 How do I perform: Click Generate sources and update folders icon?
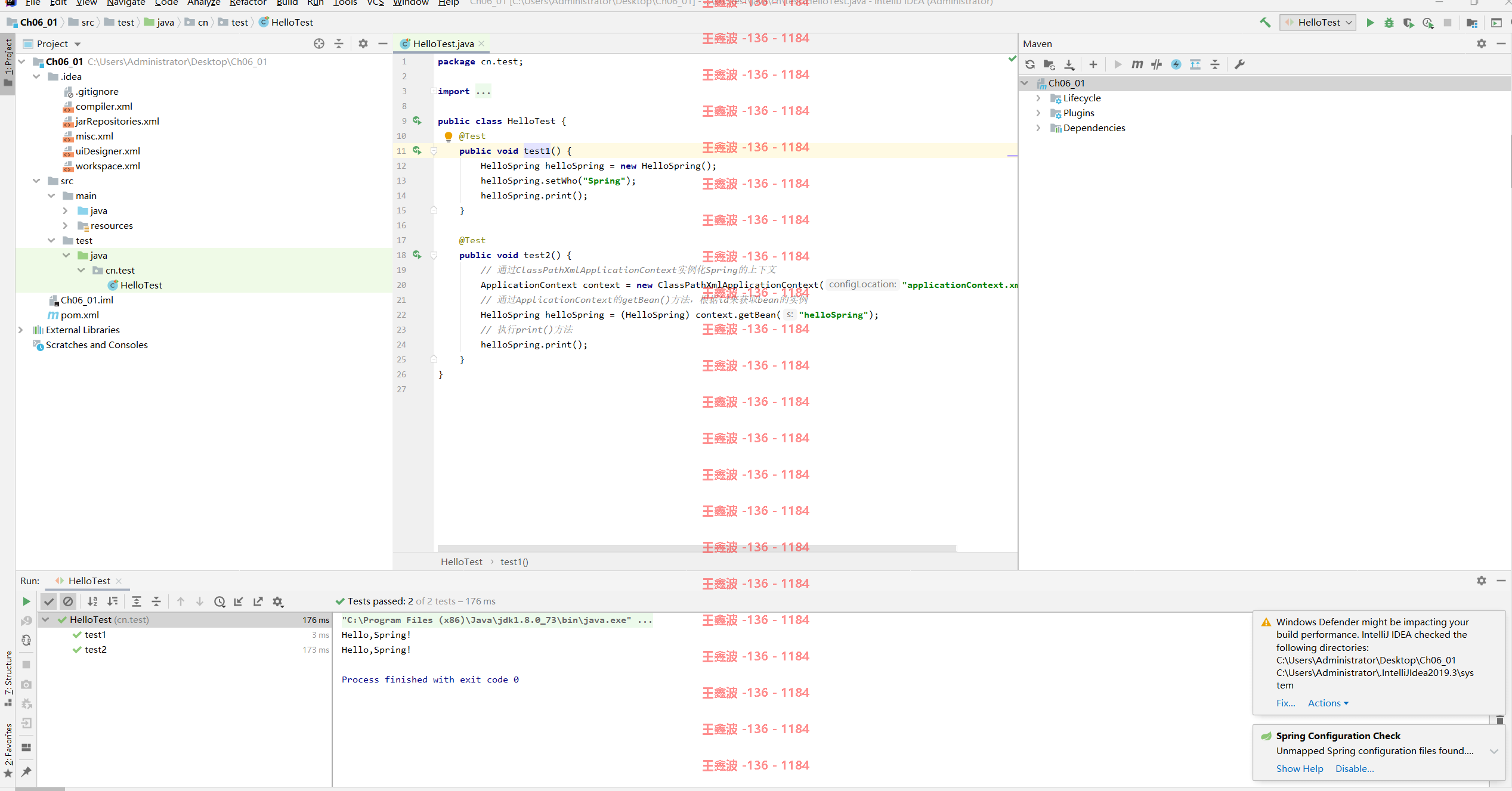[x=1049, y=64]
